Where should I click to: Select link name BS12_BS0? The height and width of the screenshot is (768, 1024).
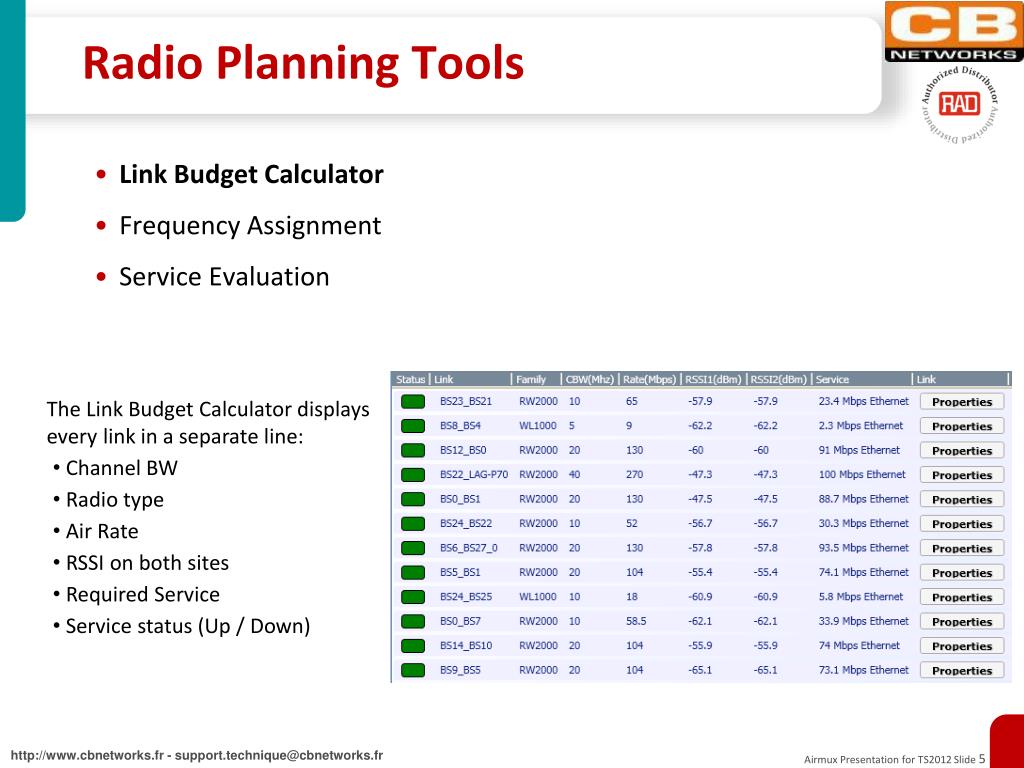coord(462,450)
